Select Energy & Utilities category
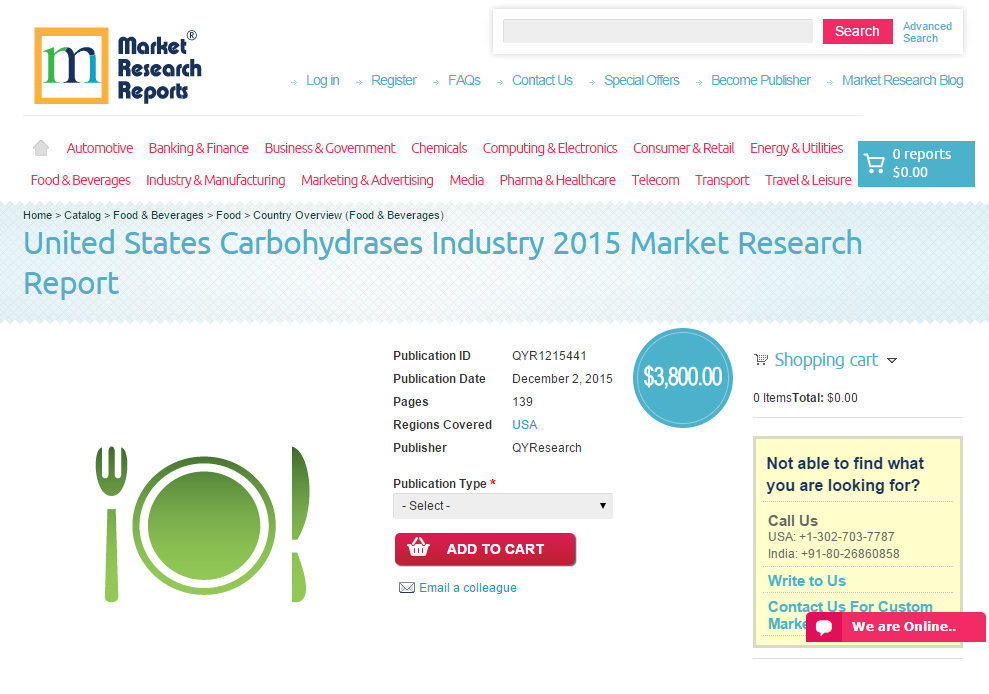Viewport: 989px width, 694px height. (797, 148)
